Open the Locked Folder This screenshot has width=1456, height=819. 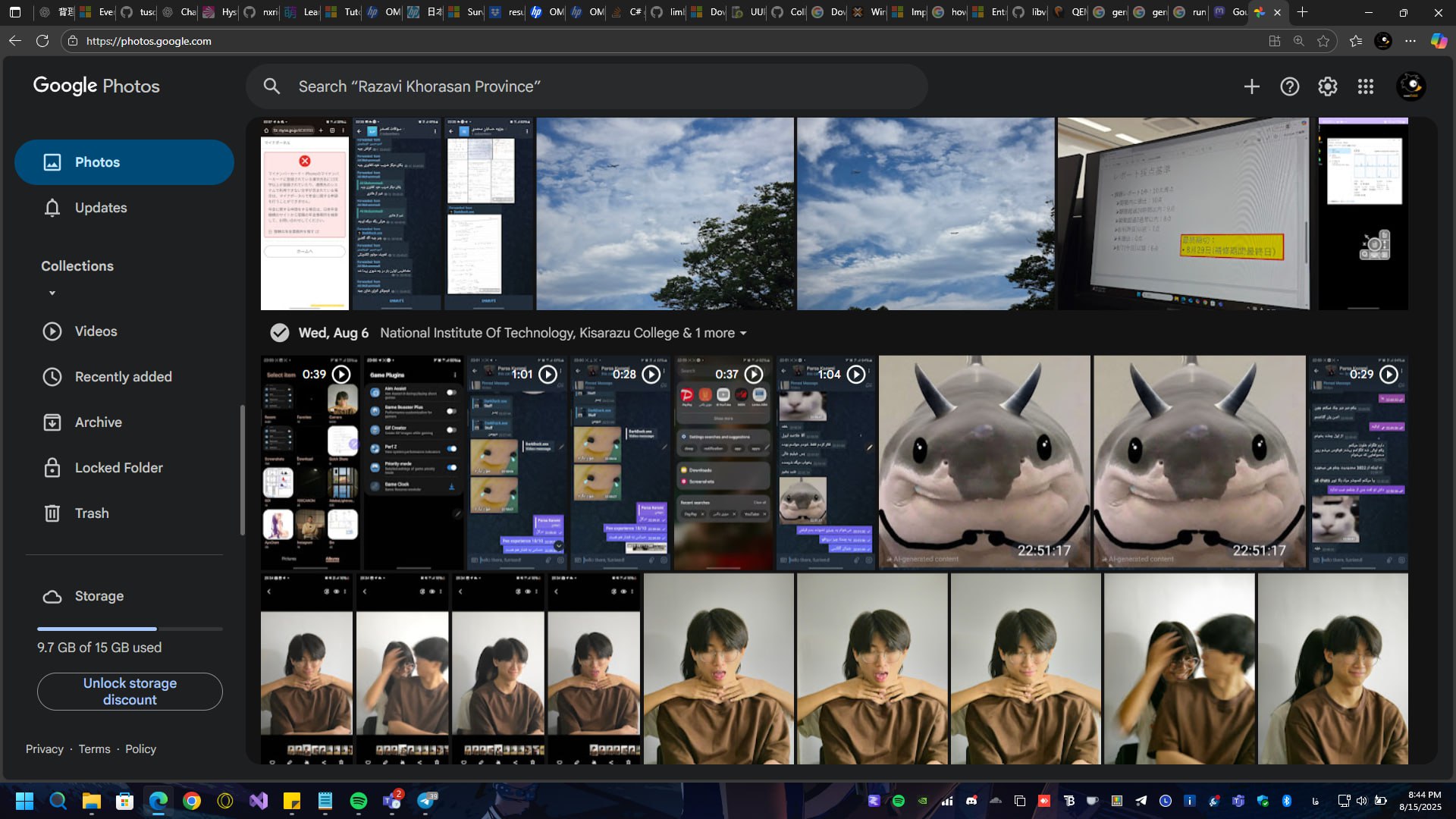click(x=118, y=468)
